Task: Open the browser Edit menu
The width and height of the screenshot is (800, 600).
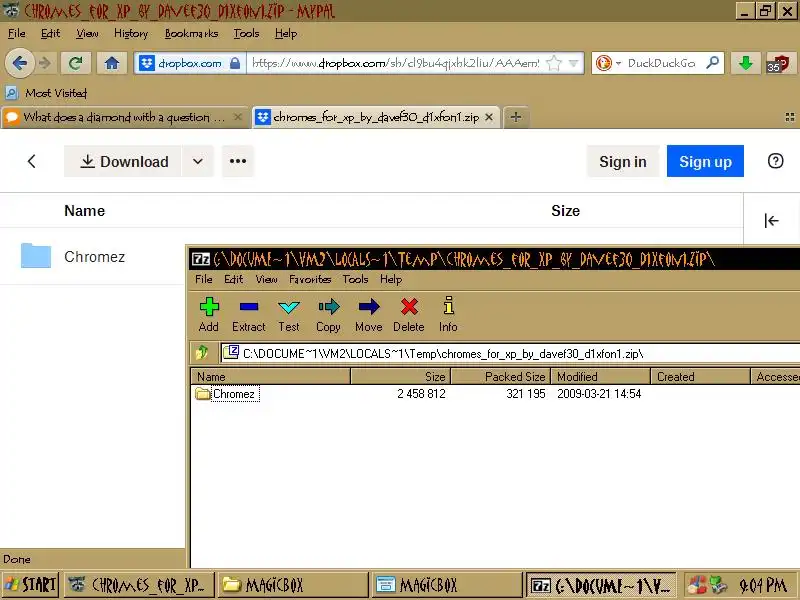Action: [x=50, y=34]
